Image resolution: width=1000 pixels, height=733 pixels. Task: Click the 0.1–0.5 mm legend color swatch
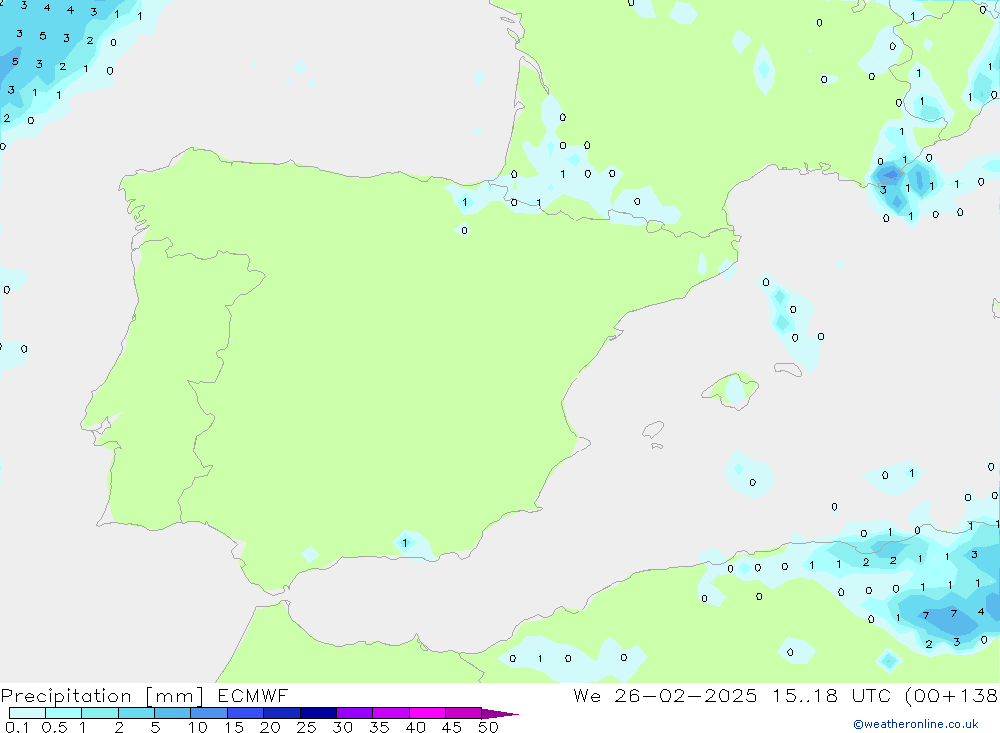tap(27, 713)
